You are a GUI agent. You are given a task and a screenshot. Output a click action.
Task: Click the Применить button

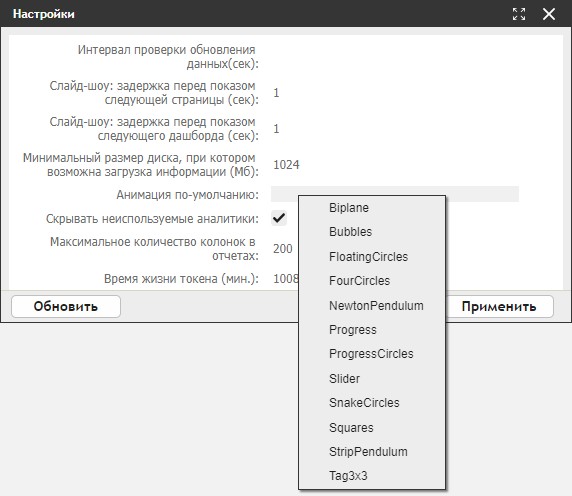pos(499,306)
